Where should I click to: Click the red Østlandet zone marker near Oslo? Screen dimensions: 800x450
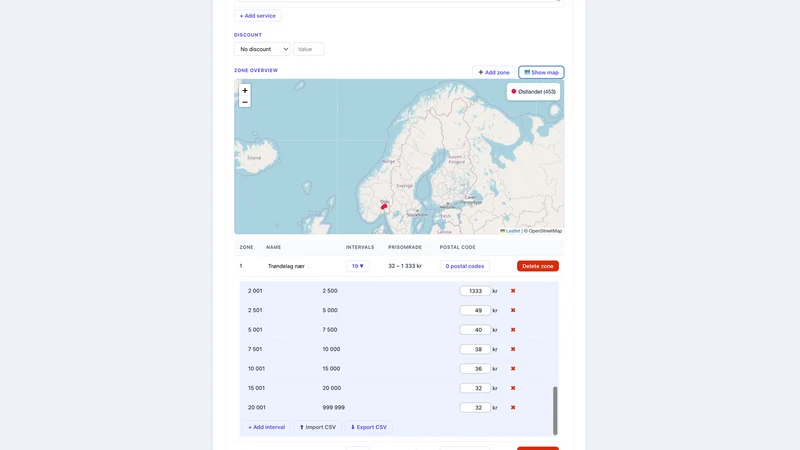pyautogui.click(x=384, y=207)
